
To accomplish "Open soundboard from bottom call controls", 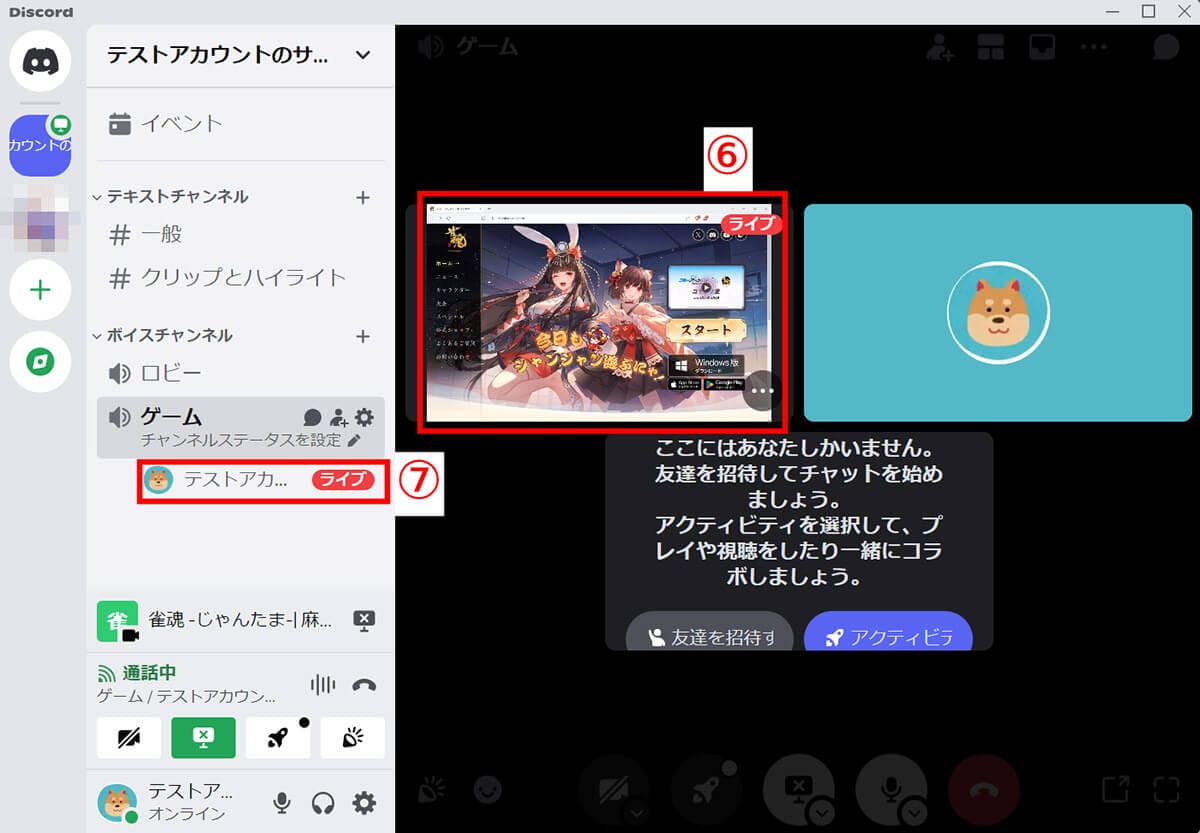I will 432,791.
